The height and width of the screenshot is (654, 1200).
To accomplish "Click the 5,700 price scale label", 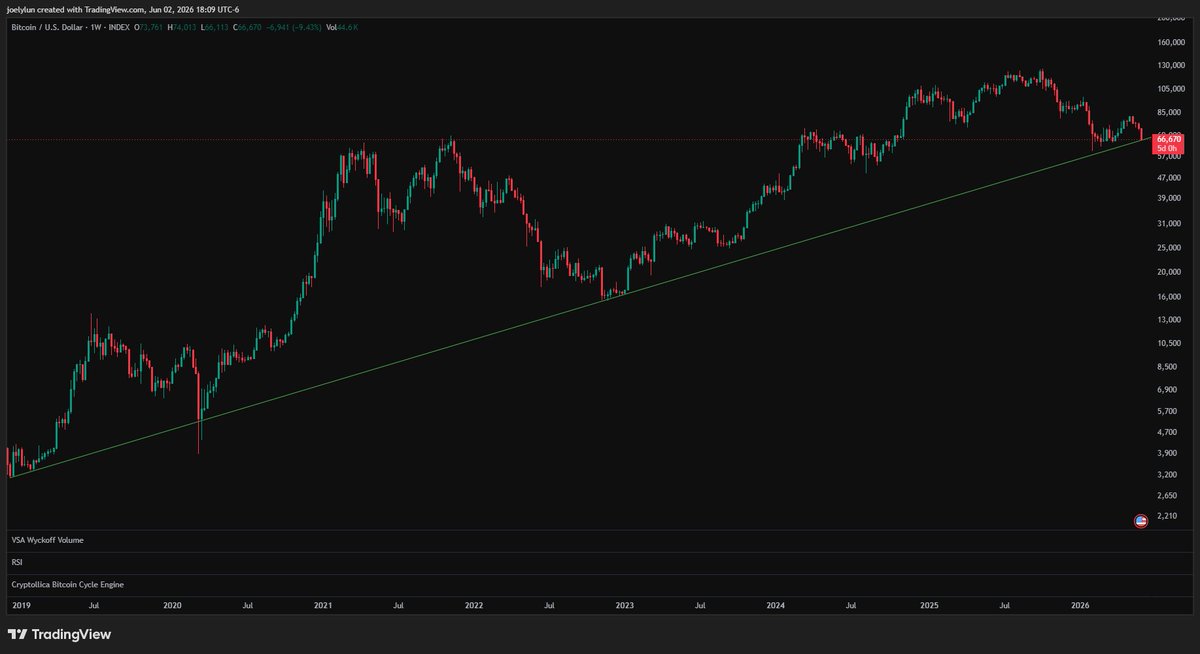I will [x=1165, y=411].
